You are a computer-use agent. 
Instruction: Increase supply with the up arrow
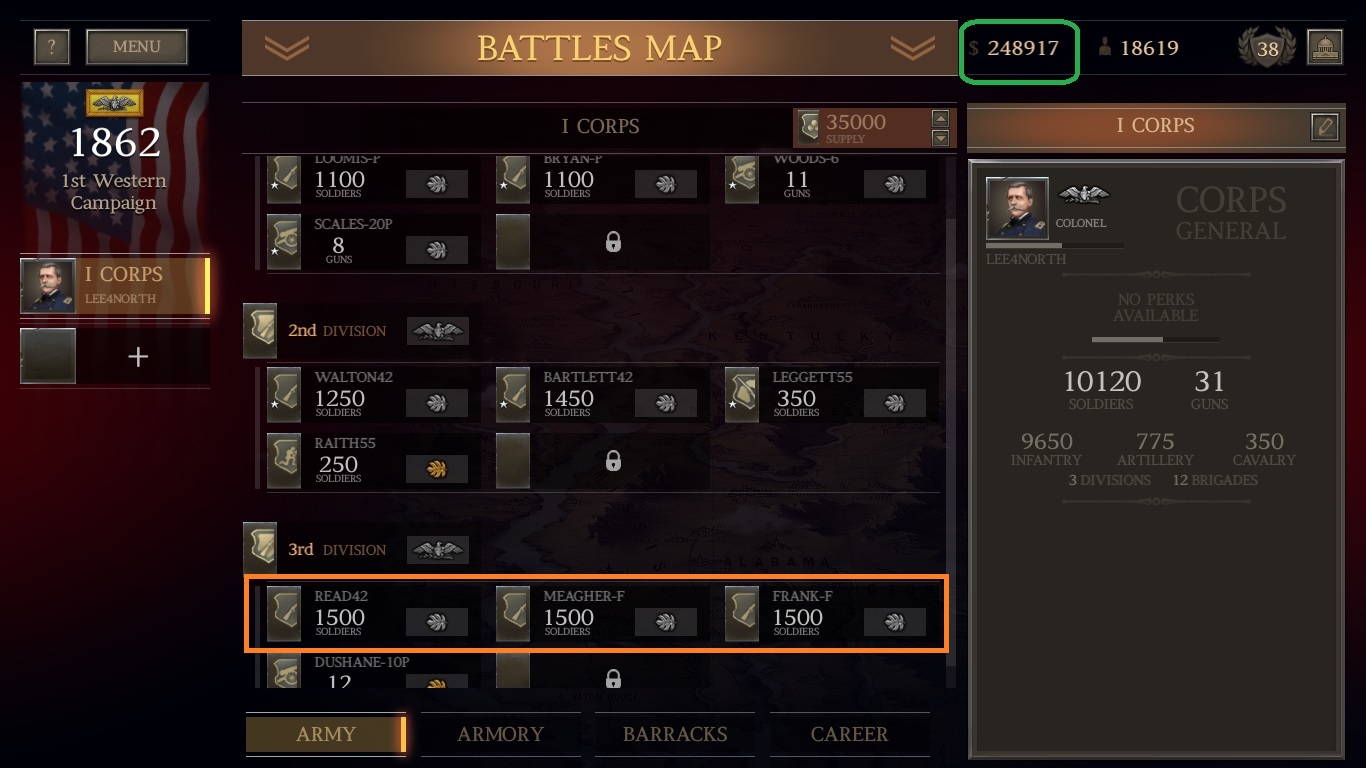[x=940, y=118]
